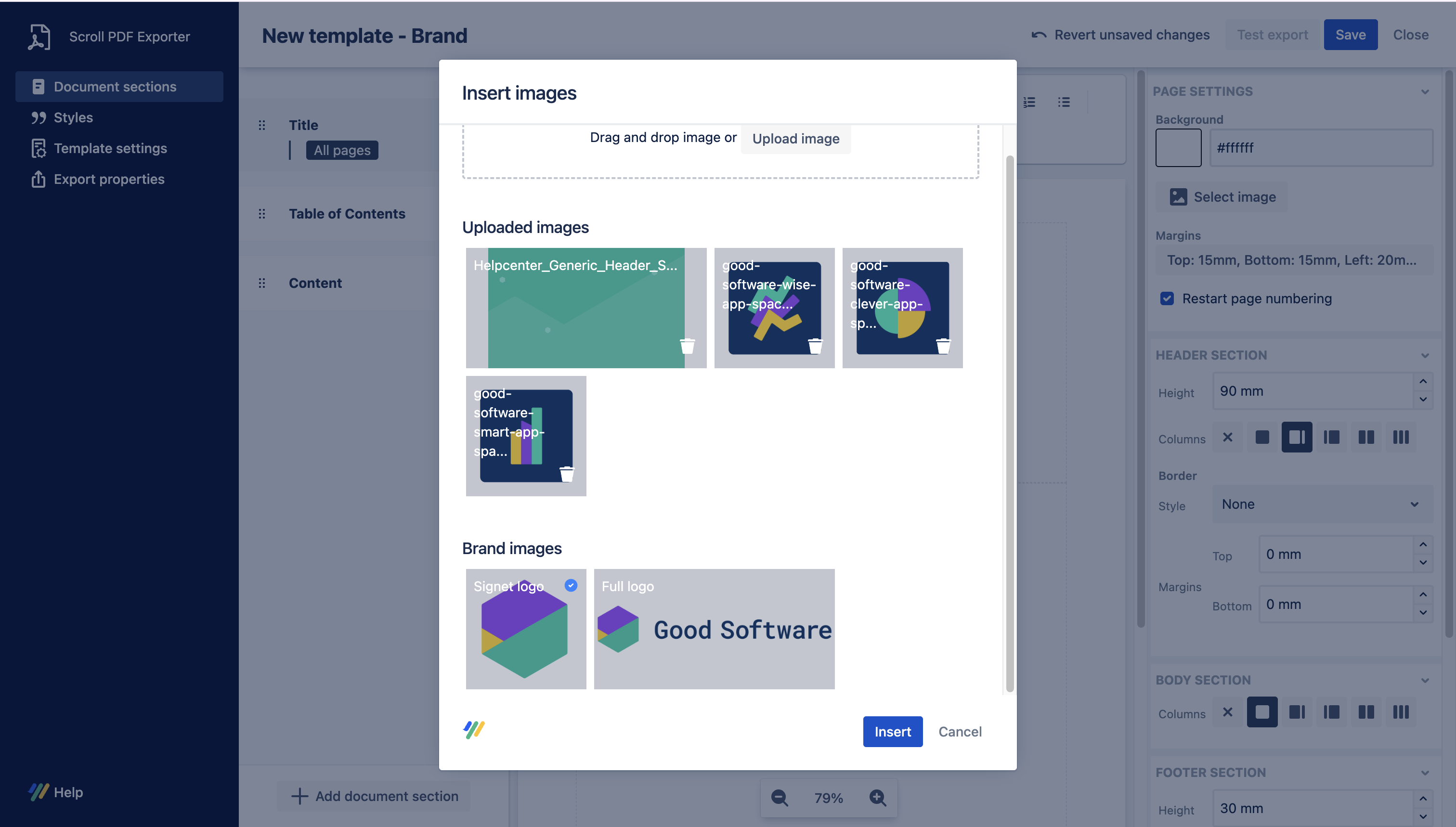Open Styles in the sidebar
Image resolution: width=1456 pixels, height=827 pixels.
point(73,117)
